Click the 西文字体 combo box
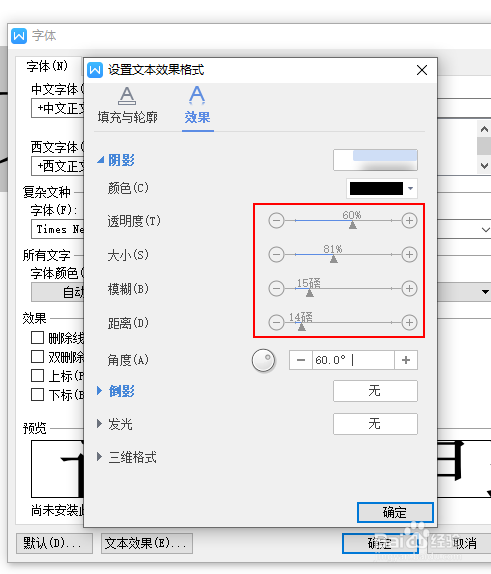The width and height of the screenshot is (491, 574). click(58, 166)
